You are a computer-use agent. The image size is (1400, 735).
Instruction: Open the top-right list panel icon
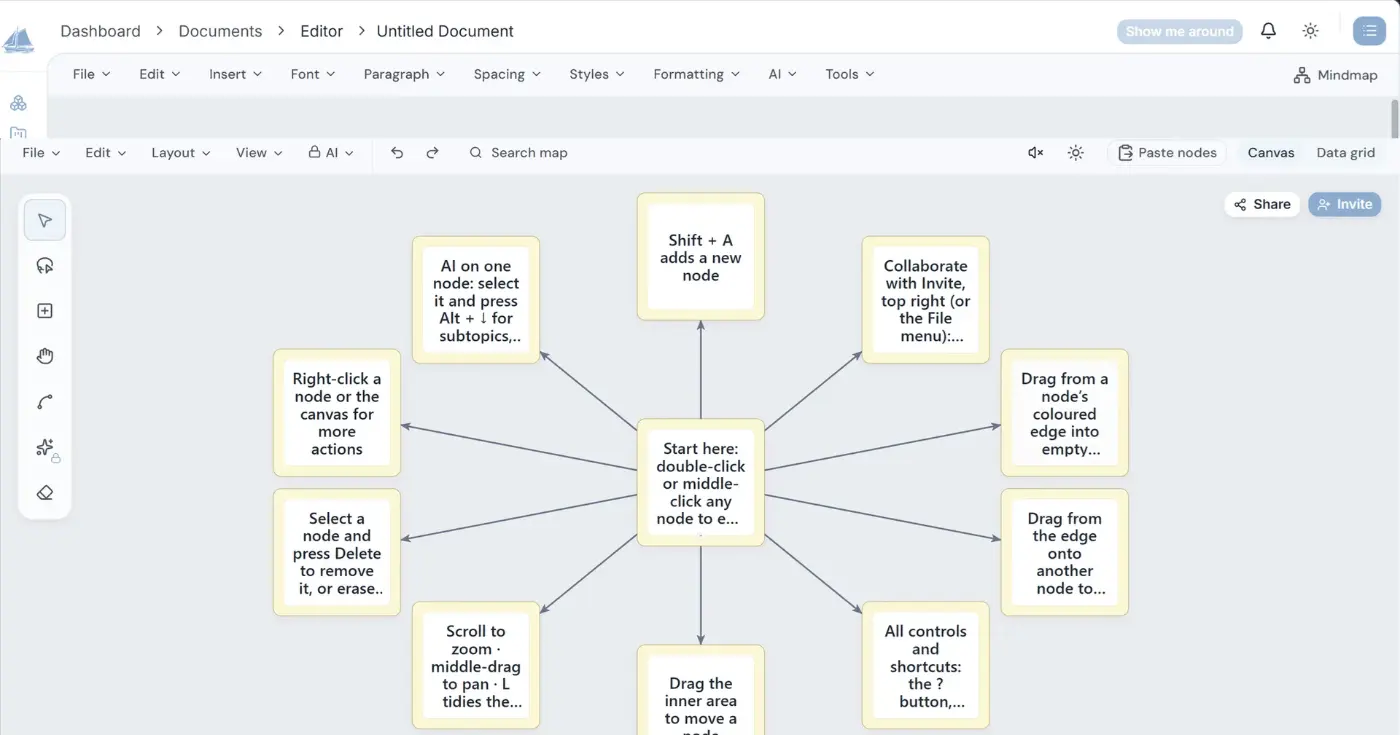tap(1369, 31)
